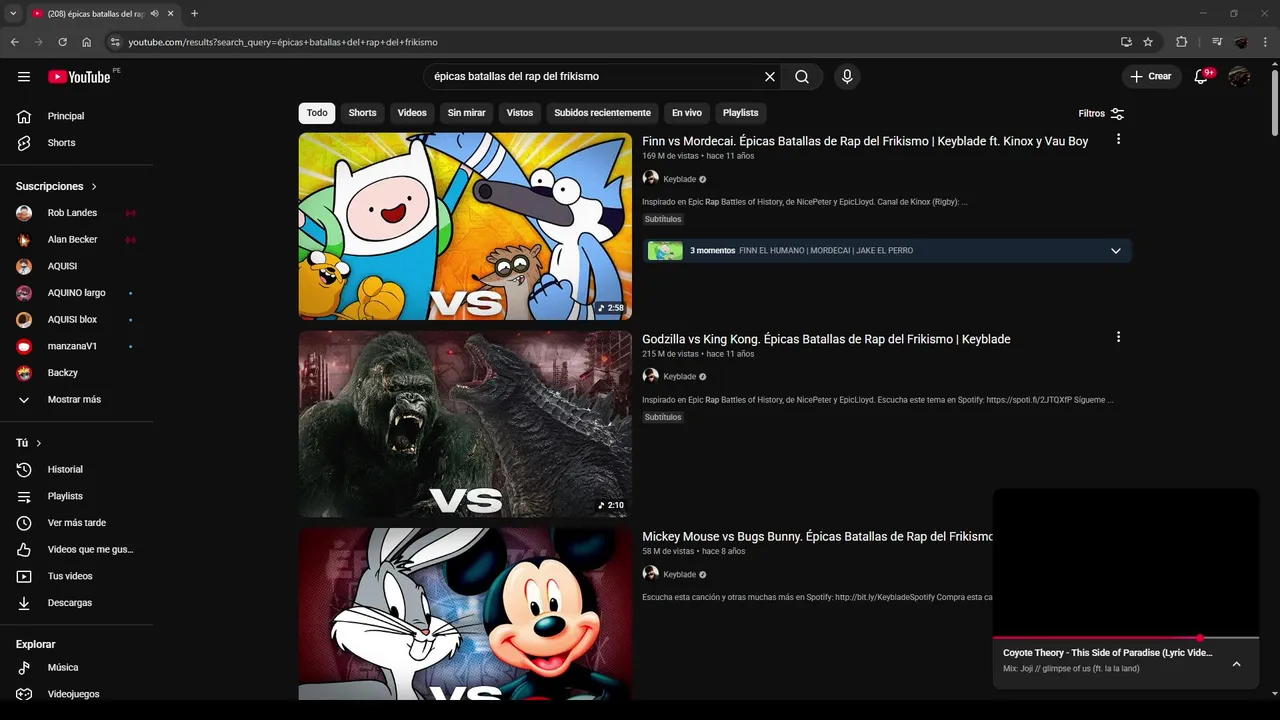Expand the Tú section header
Viewport: 1280px width, 720px height.
(29, 443)
